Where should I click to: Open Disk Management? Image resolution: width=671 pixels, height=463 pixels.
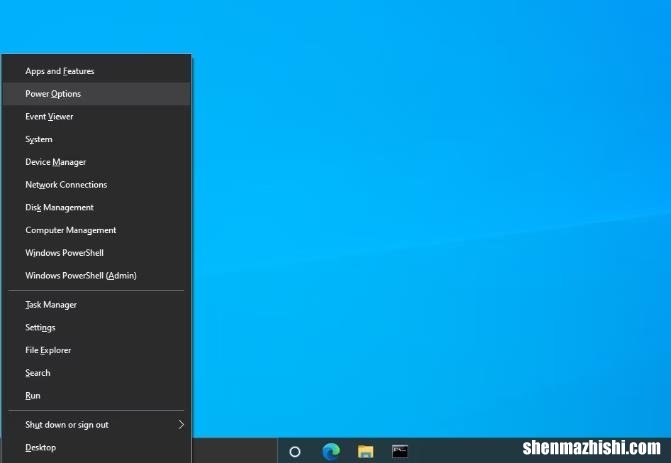coord(97,207)
